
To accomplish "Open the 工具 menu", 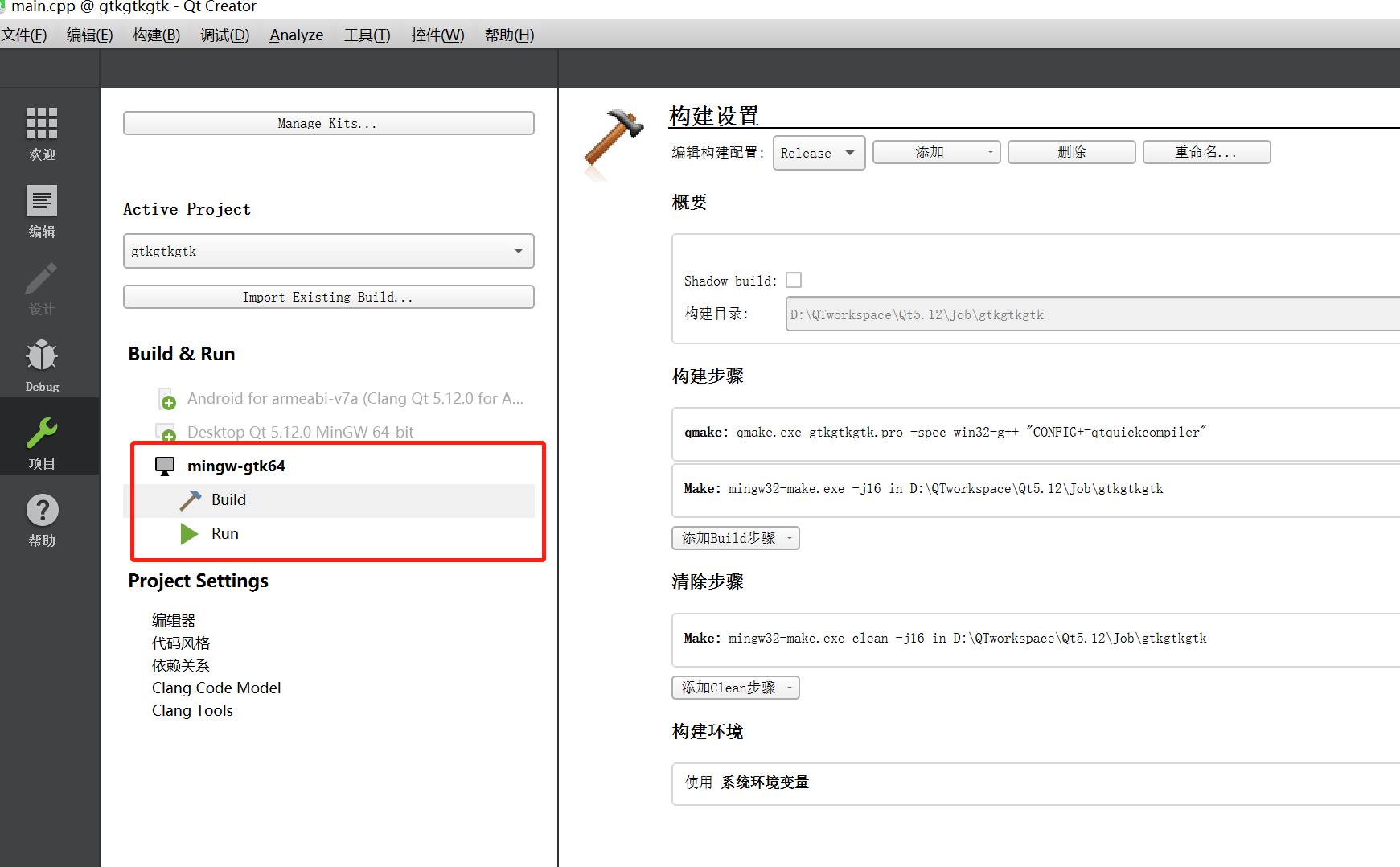I will pos(367,35).
